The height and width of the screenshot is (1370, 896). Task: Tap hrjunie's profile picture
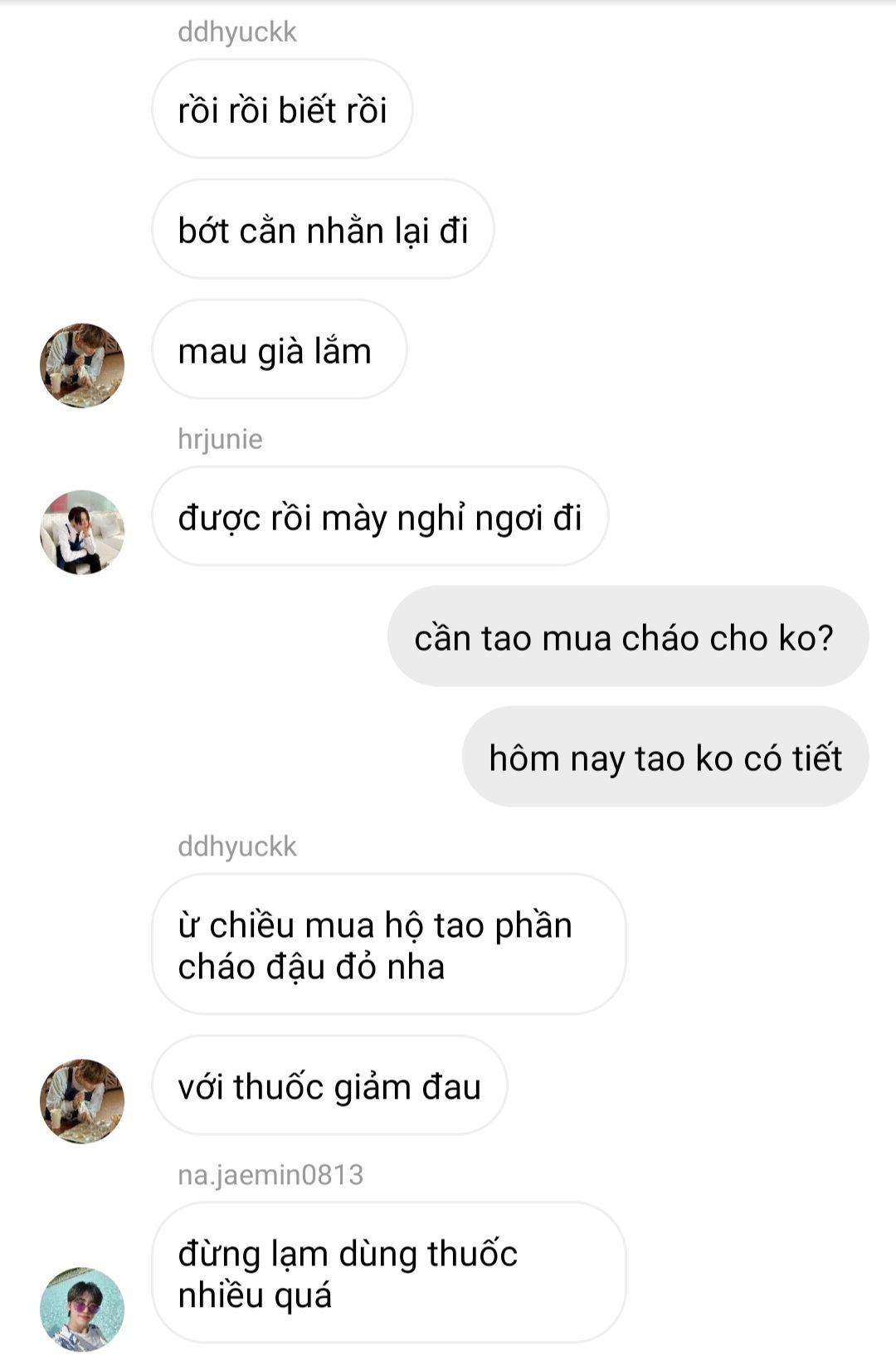click(82, 532)
